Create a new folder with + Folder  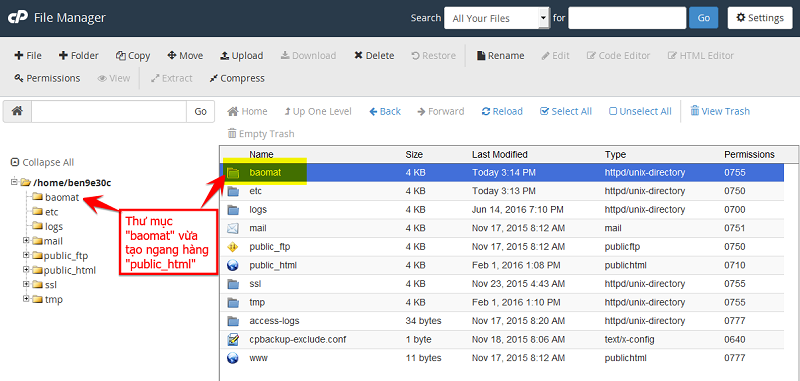pos(79,56)
